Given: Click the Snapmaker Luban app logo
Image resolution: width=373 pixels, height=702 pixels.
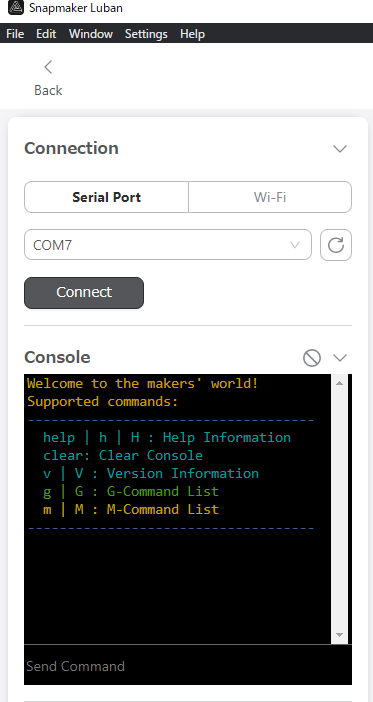Looking at the screenshot, I should [x=16, y=7].
